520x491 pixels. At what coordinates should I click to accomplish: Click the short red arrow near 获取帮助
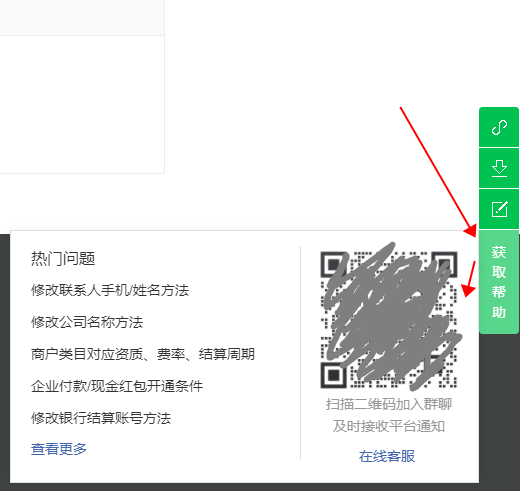(x=469, y=279)
